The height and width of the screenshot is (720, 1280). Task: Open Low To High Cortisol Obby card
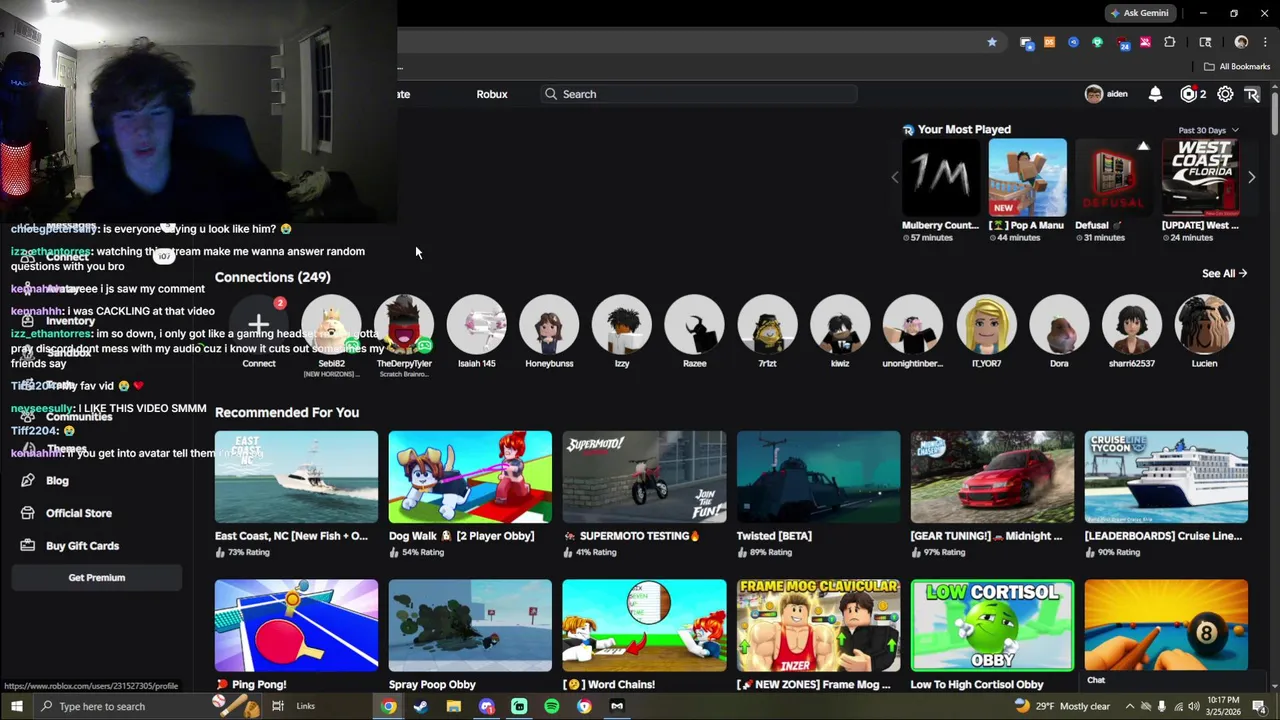(x=992, y=625)
